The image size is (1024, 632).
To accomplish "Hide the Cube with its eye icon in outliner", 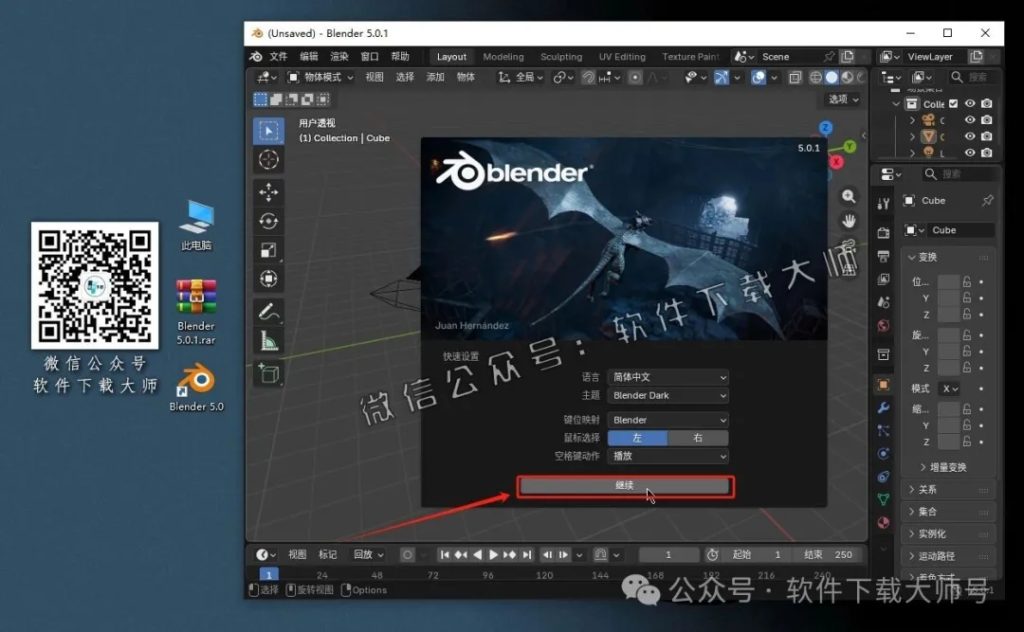I will point(969,135).
